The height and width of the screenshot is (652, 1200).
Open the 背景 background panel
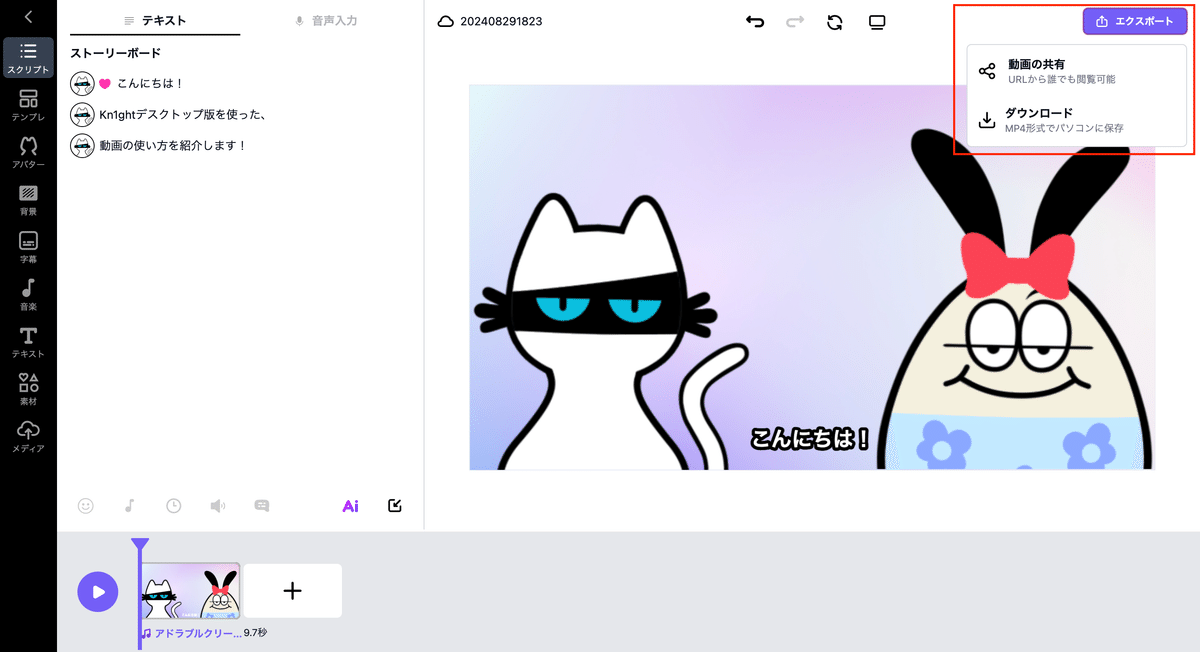coord(28,200)
